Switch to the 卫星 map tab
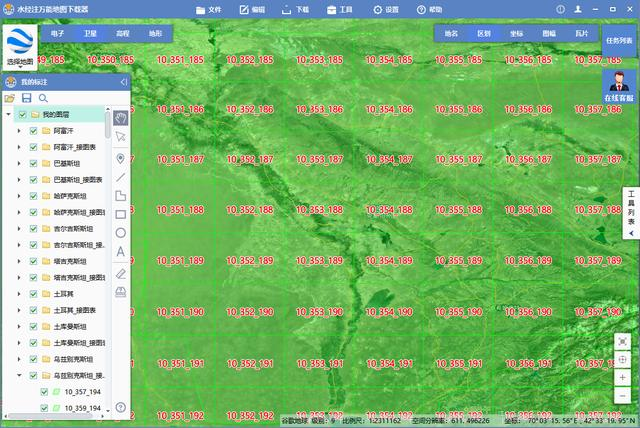 (90, 33)
